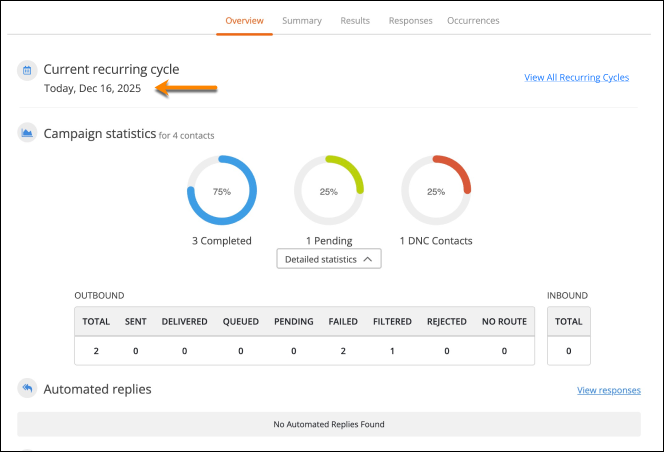Collapse the Detailed statistics dropdown
The height and width of the screenshot is (452, 664).
(x=329, y=259)
